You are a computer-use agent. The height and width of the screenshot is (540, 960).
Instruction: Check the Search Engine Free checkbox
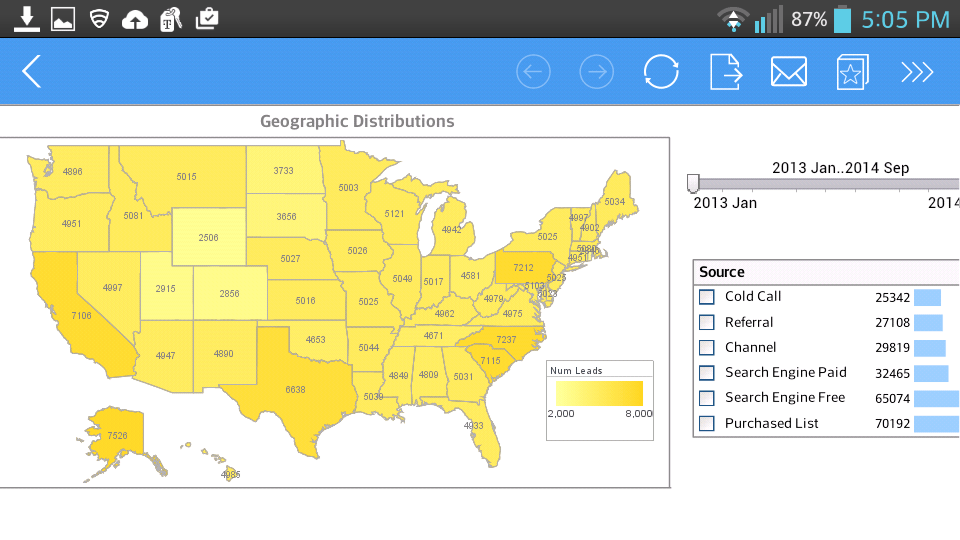(707, 398)
